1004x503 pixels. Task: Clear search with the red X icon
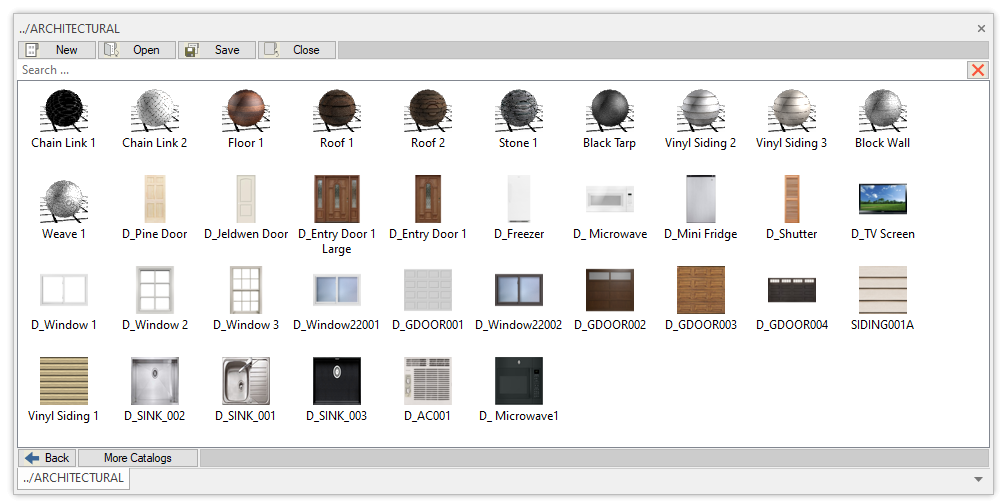tap(977, 70)
